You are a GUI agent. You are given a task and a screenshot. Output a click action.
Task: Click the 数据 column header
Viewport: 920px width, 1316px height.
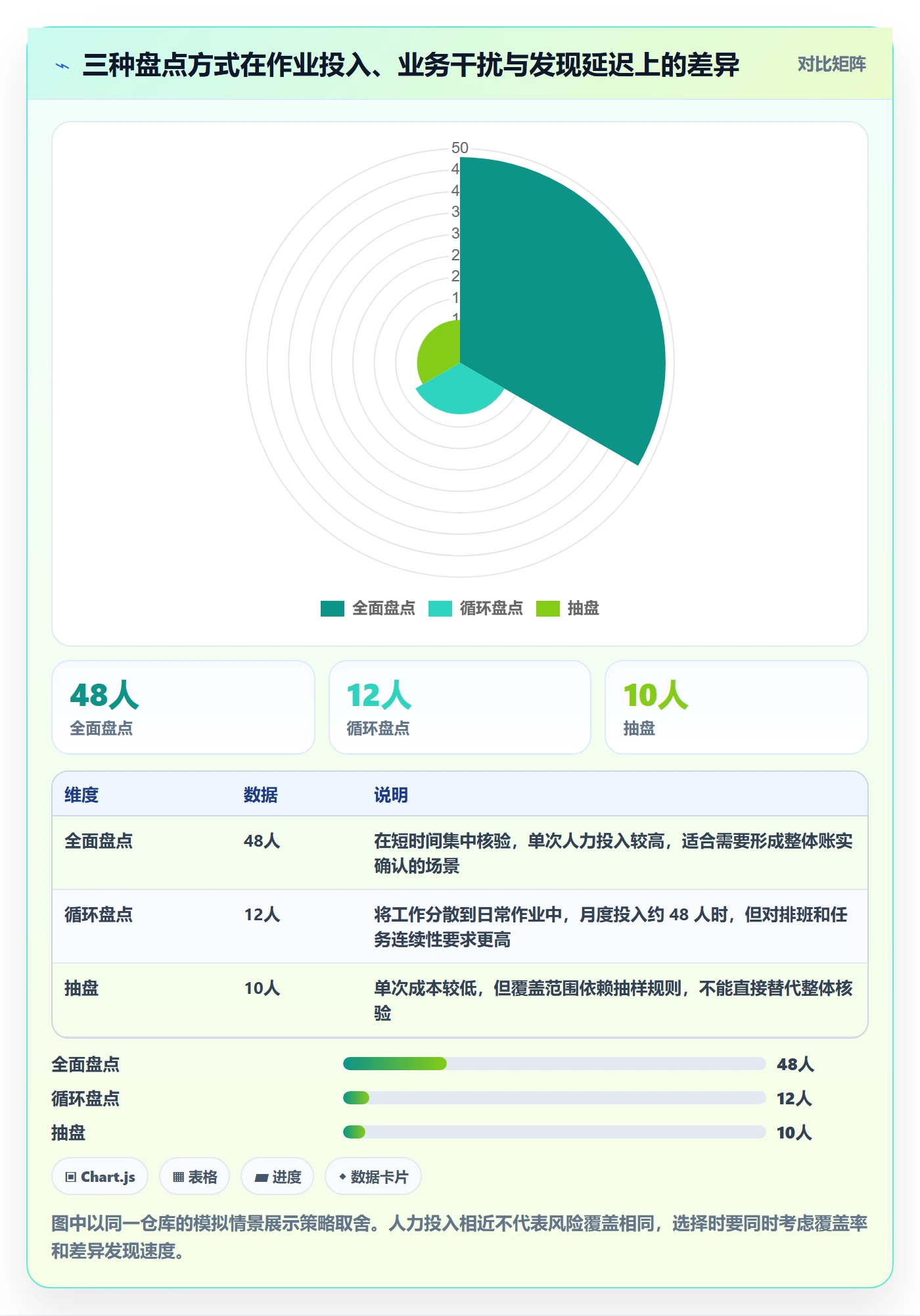[261, 795]
